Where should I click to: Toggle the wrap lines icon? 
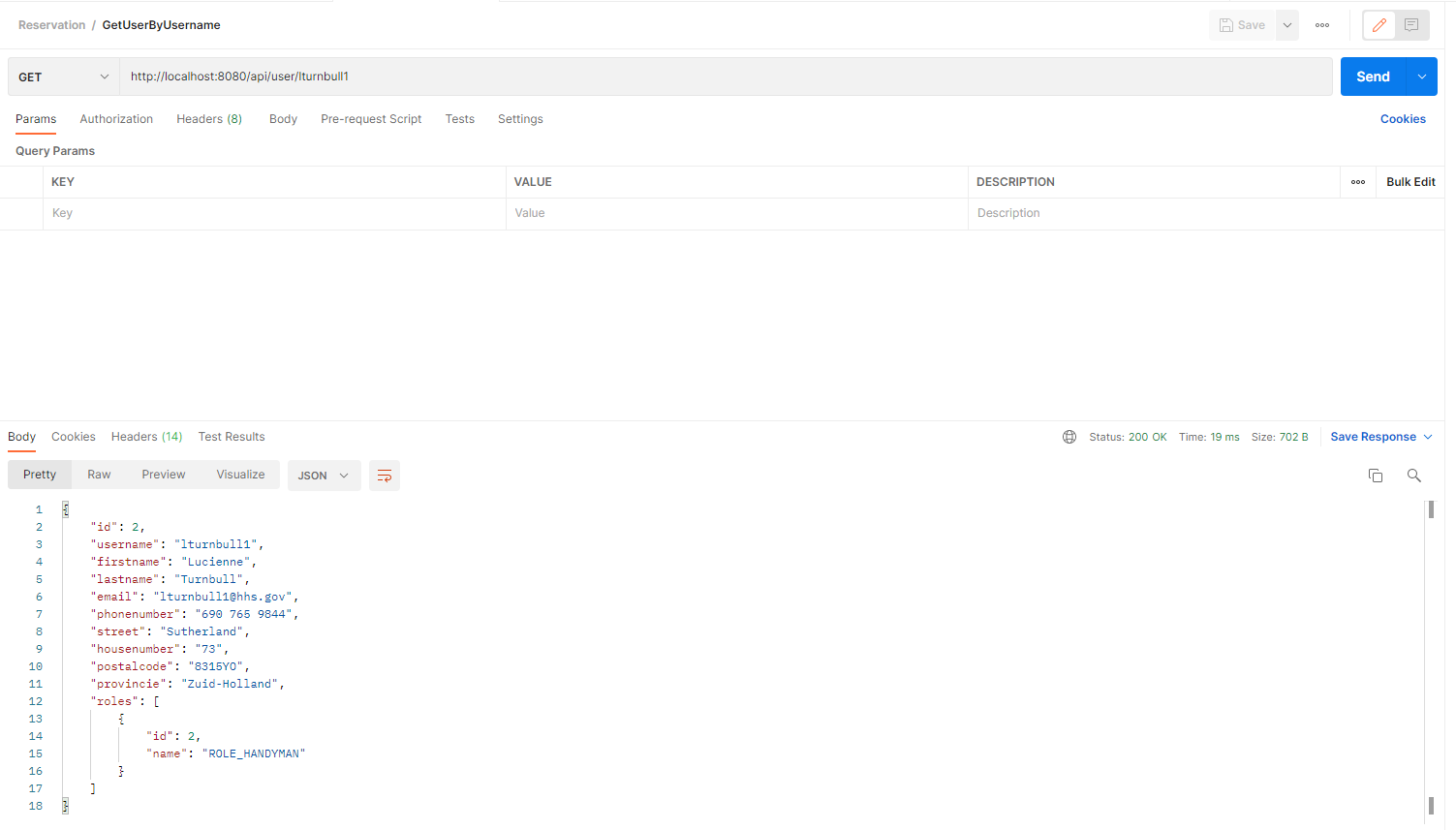click(385, 476)
